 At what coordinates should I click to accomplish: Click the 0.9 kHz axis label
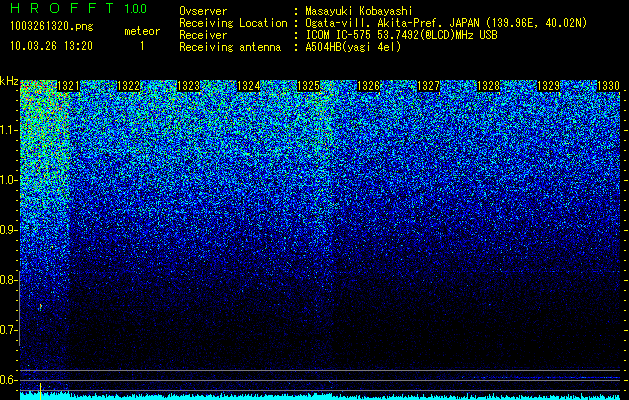pos(8,230)
